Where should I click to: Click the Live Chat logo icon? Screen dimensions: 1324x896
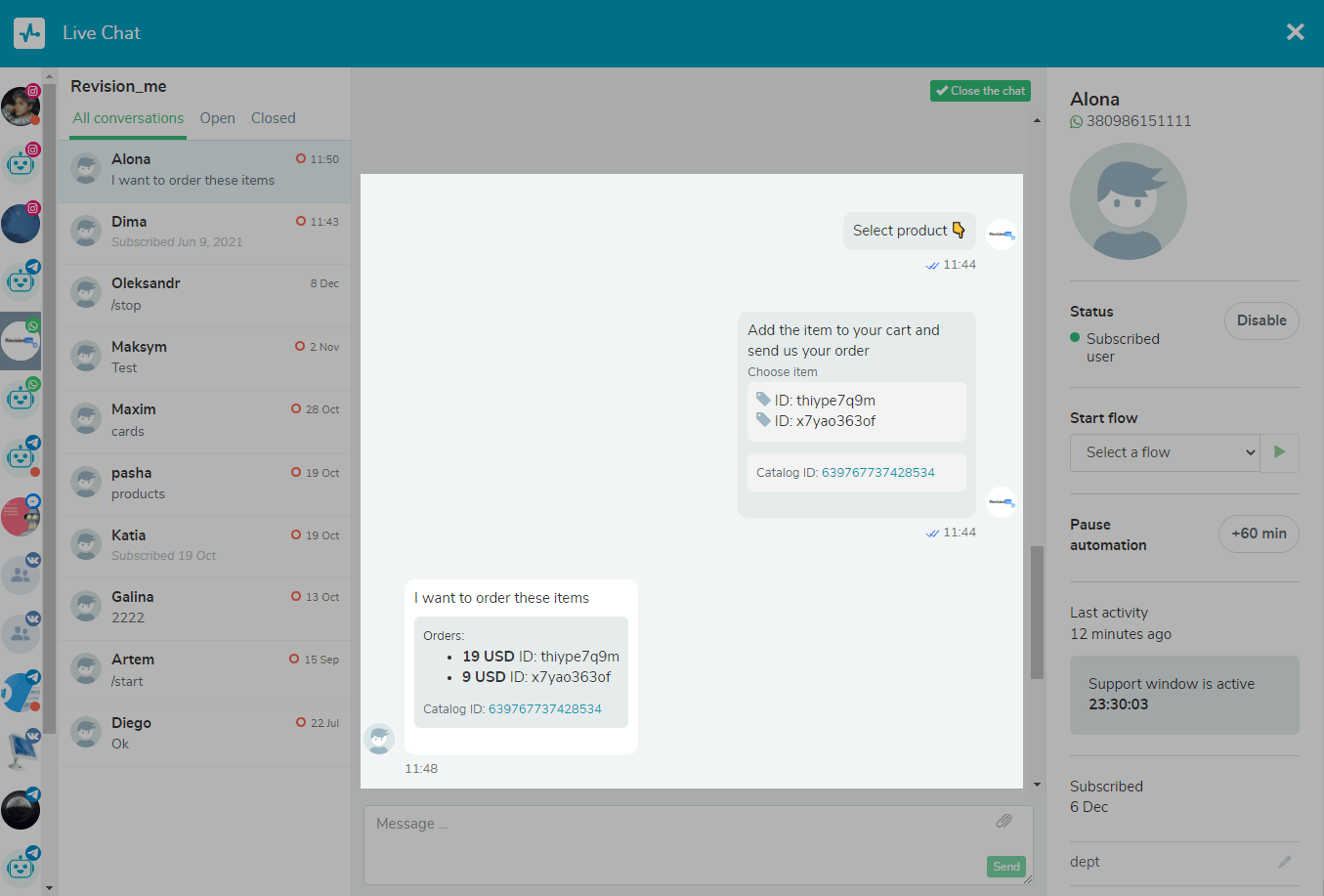29,33
